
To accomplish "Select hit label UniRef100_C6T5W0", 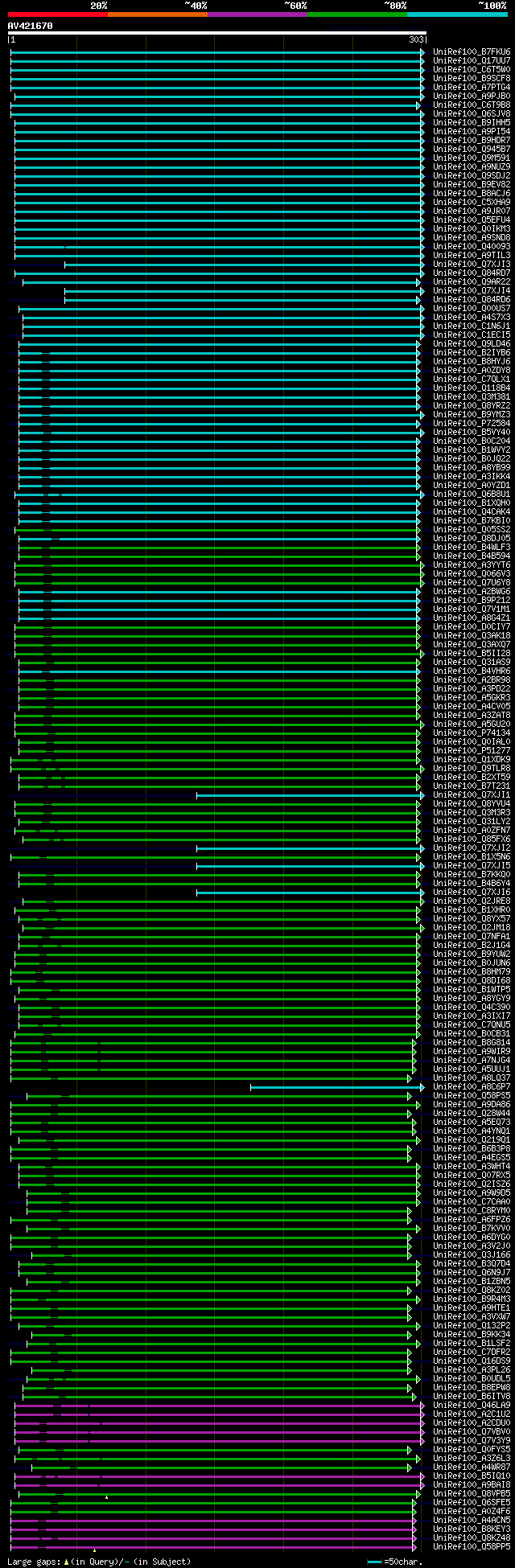I will (x=472, y=69).
